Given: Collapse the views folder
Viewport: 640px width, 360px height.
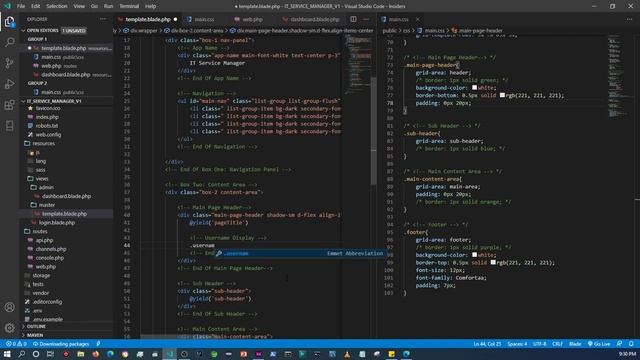Looking at the screenshot, I should pyautogui.click(x=42, y=178).
